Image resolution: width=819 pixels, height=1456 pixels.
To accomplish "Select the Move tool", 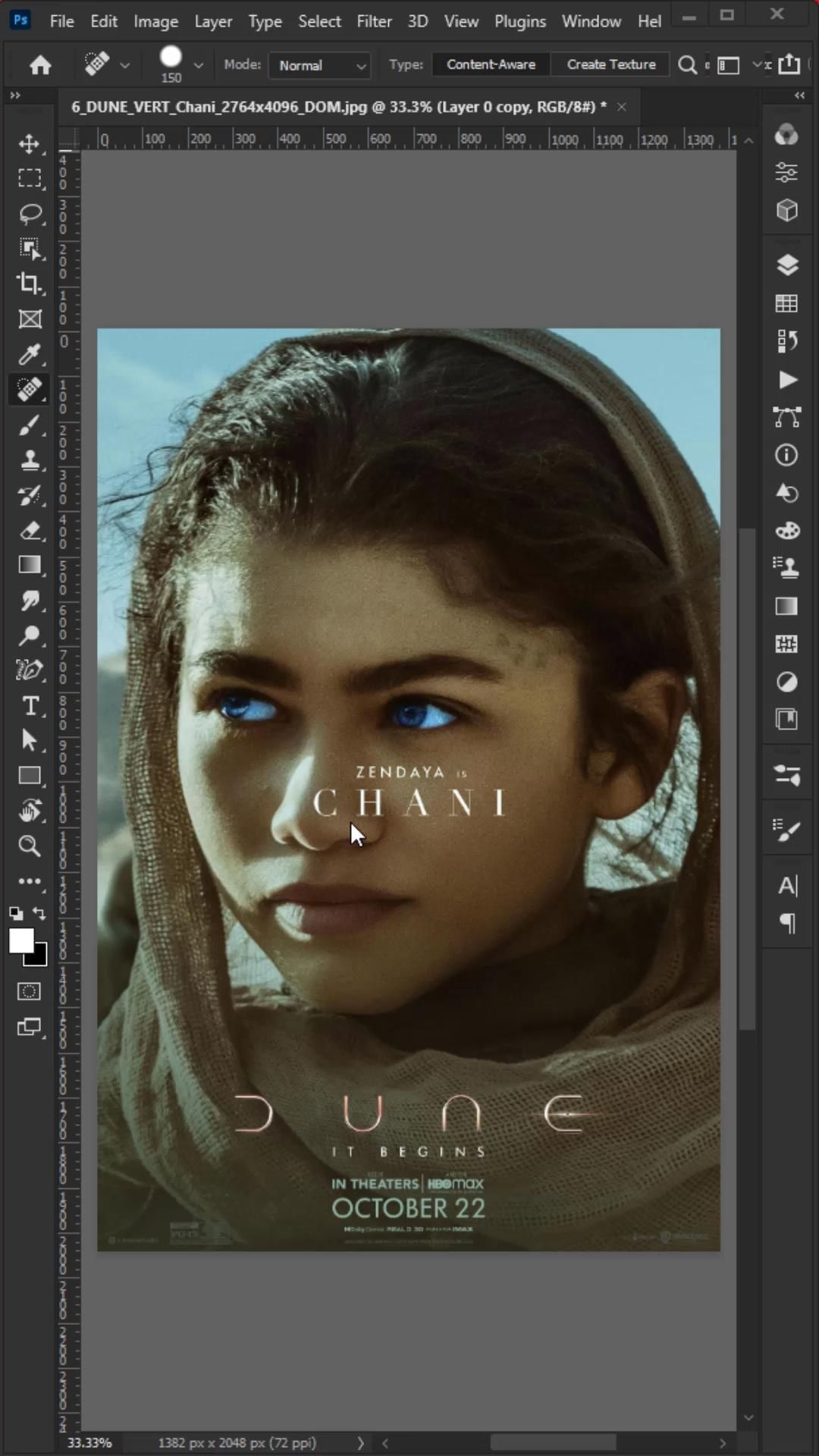I will [x=30, y=144].
